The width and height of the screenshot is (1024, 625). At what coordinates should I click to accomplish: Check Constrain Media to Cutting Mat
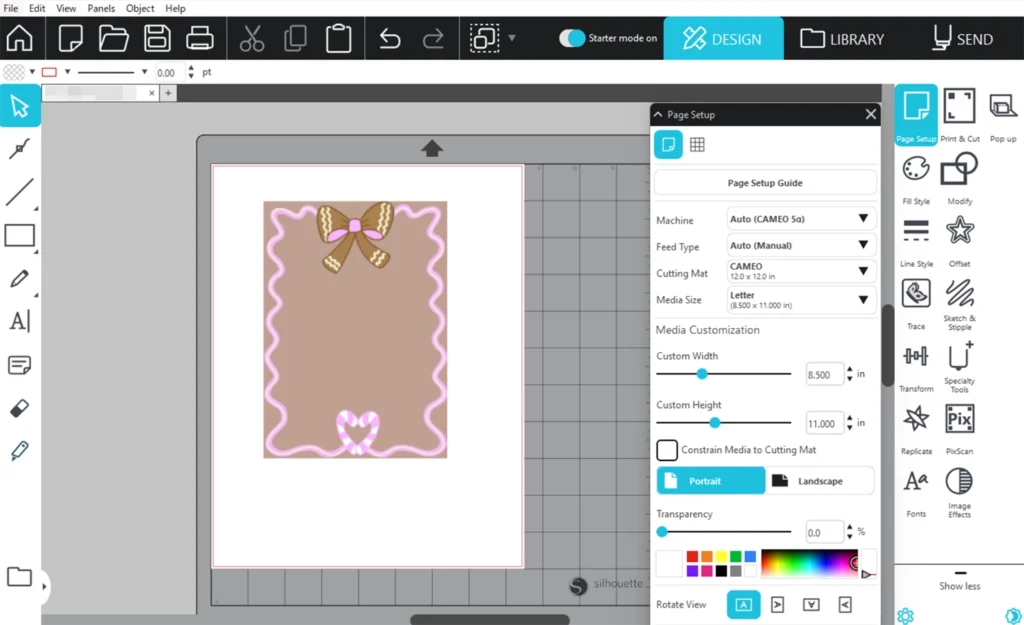(667, 450)
